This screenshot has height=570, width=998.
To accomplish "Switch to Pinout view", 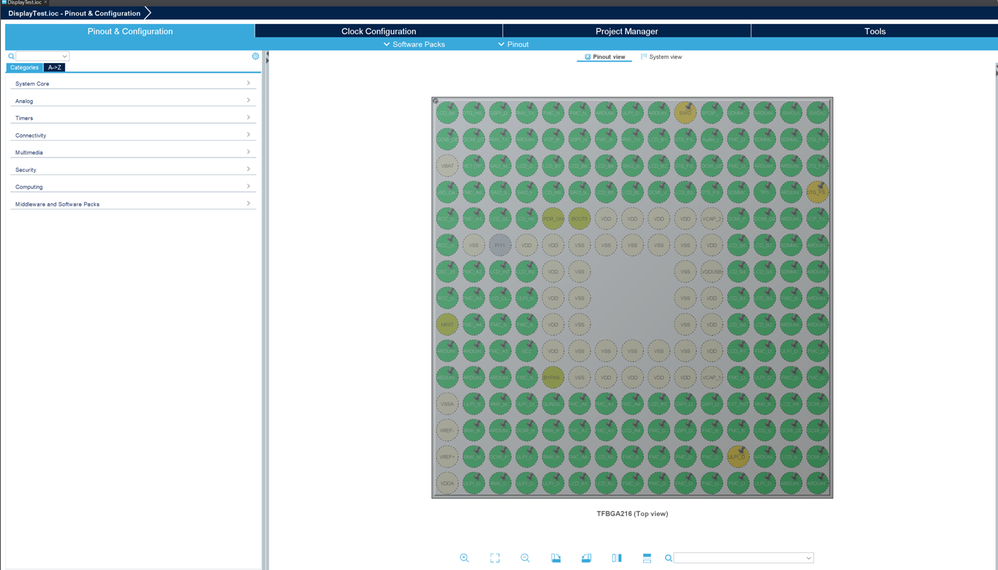I will 604,57.
